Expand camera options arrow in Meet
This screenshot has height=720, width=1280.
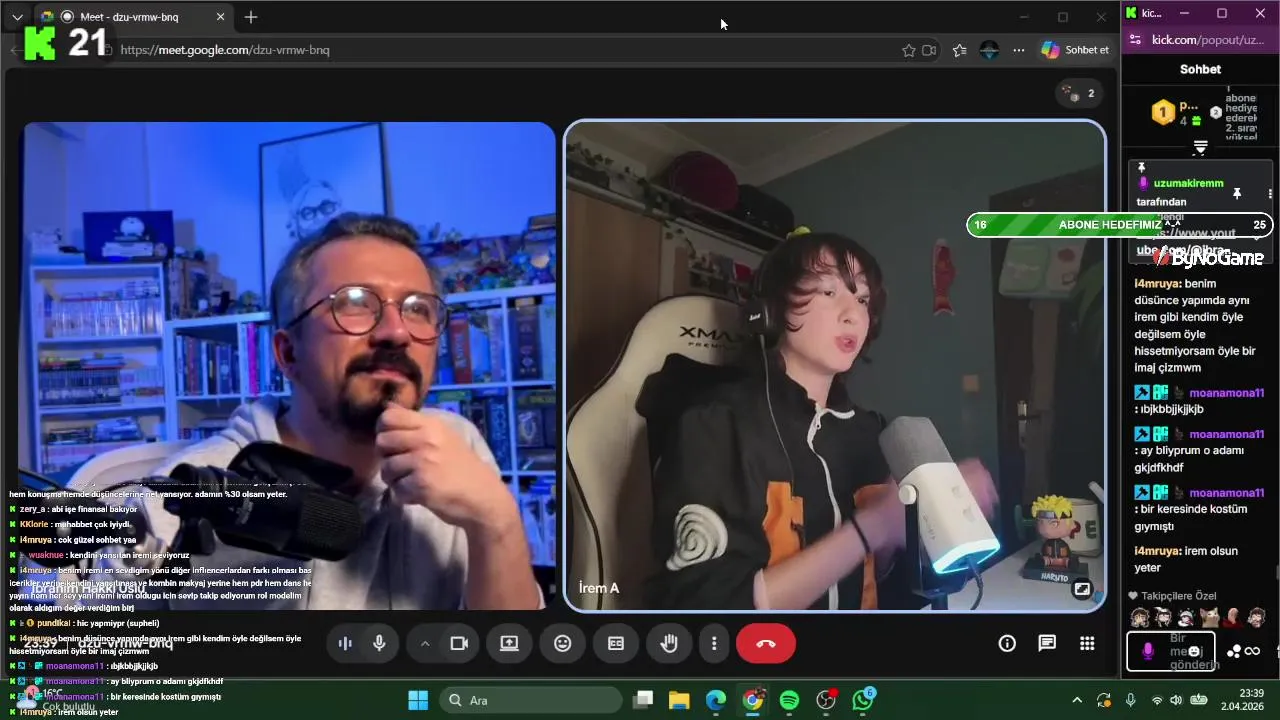pos(425,644)
